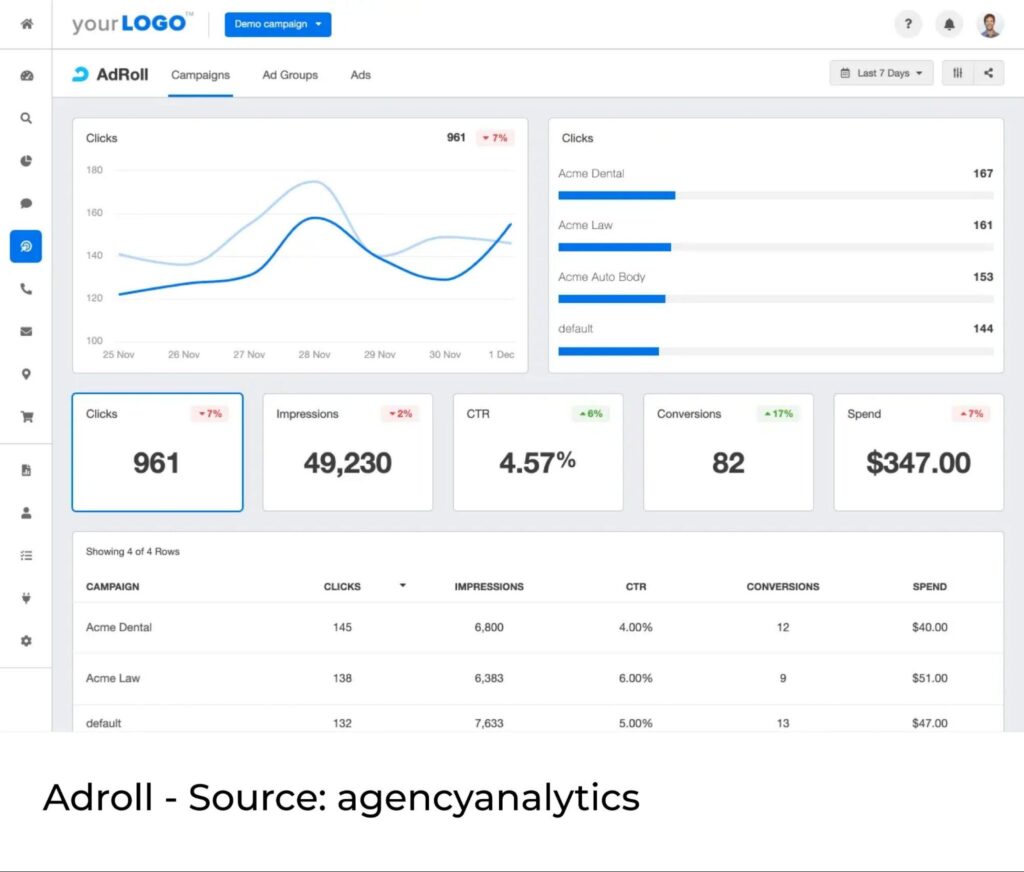Share the report with the share icon

(x=989, y=73)
